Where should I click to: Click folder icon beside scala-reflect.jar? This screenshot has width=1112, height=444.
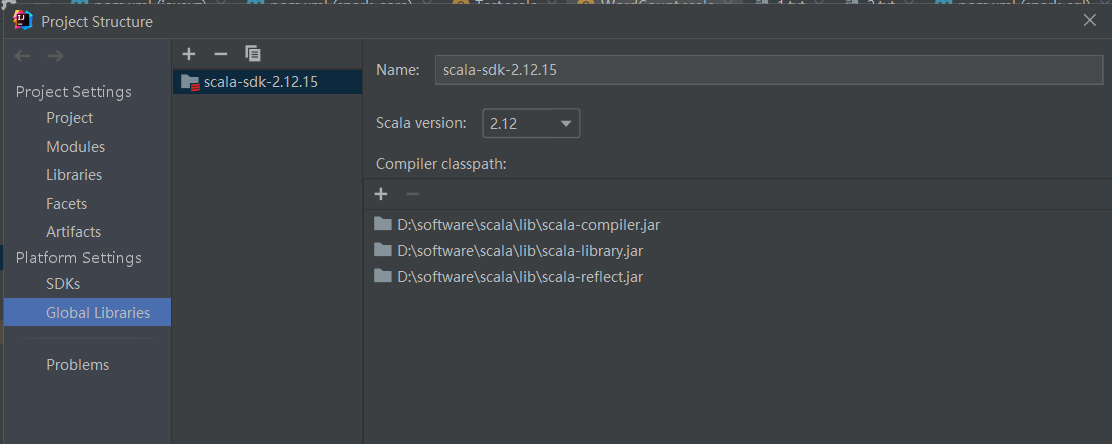tap(383, 276)
